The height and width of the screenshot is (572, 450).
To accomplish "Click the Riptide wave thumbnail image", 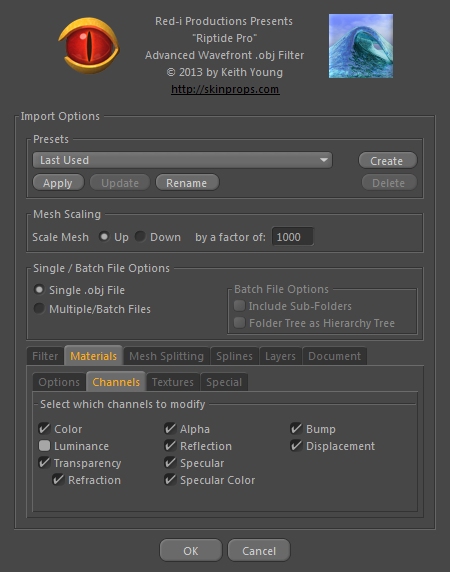I will coord(361,46).
